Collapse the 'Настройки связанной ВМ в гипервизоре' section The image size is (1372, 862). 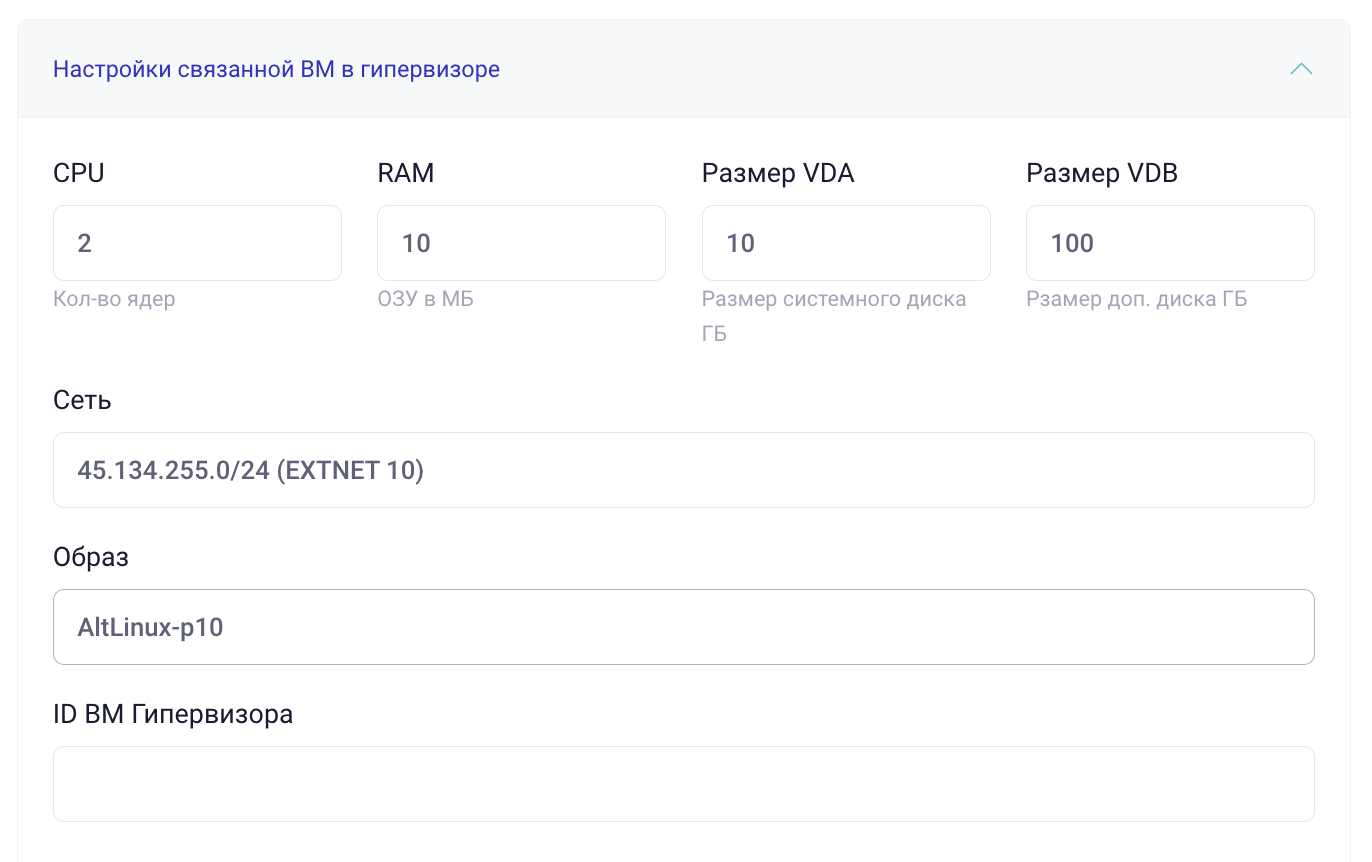pos(1301,69)
